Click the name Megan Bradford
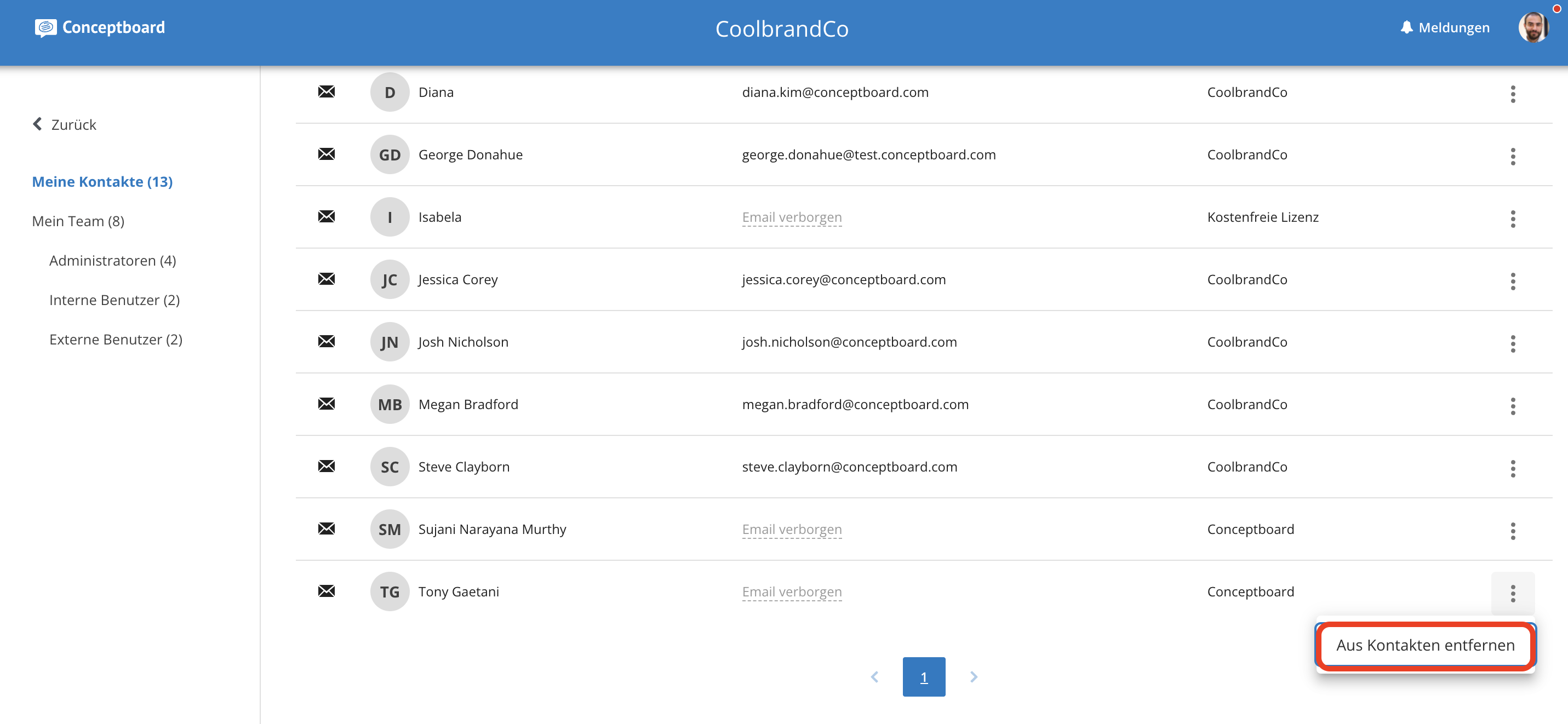 (x=468, y=405)
